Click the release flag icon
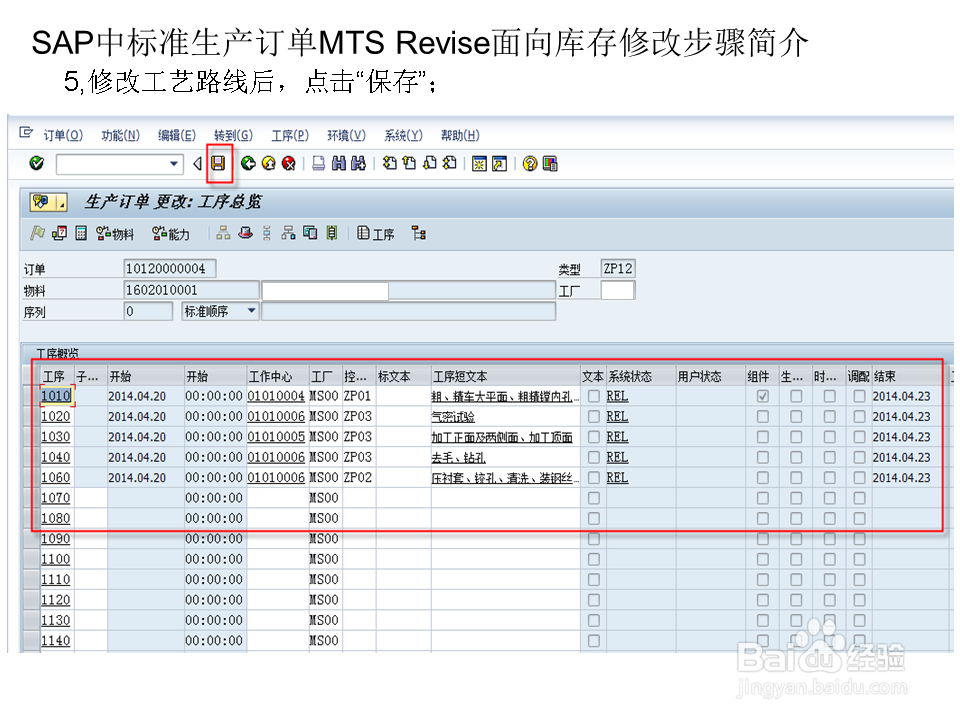Viewport: 960px width, 720px height. click(37, 233)
